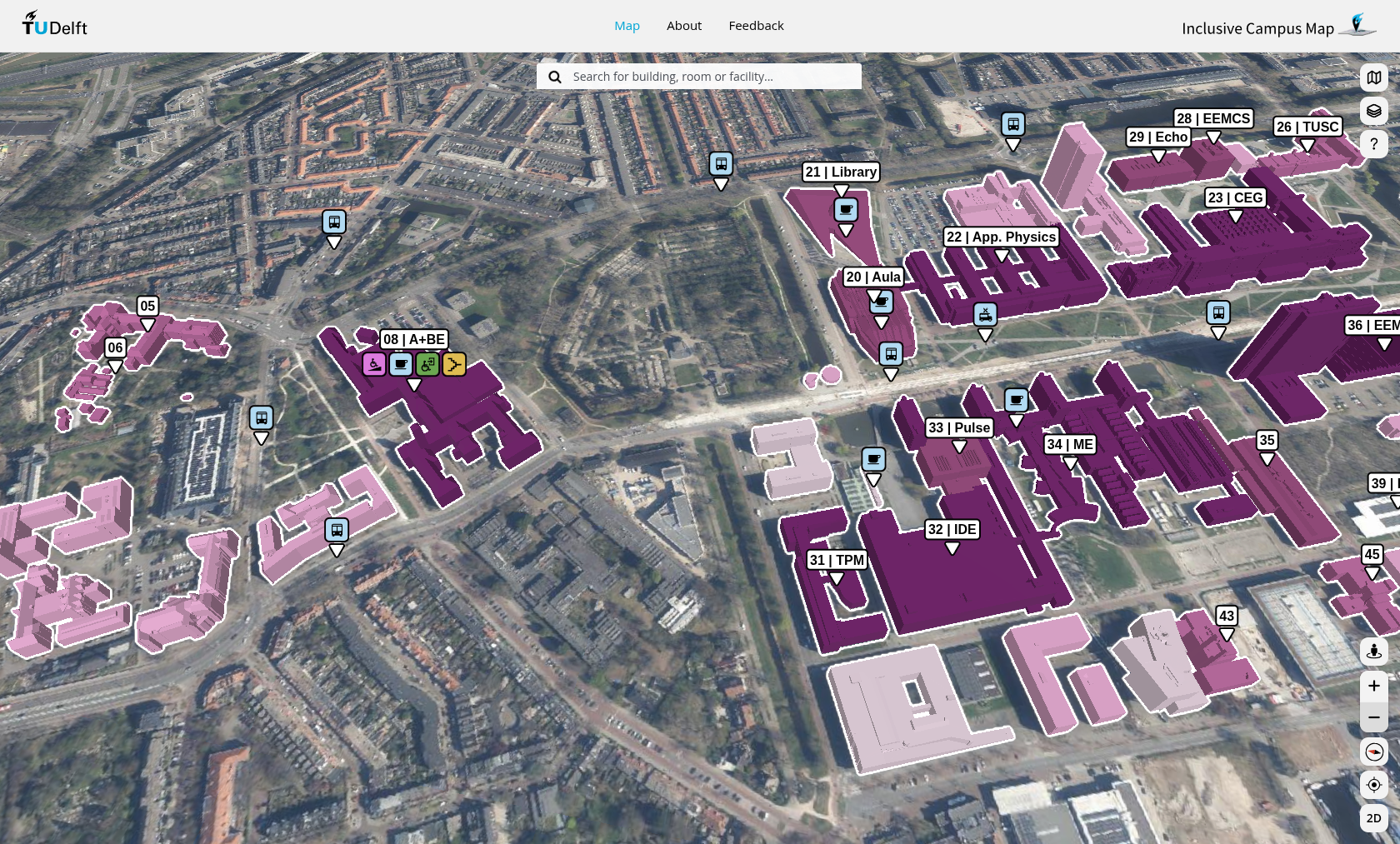Open the layers panel icon

click(1373, 111)
